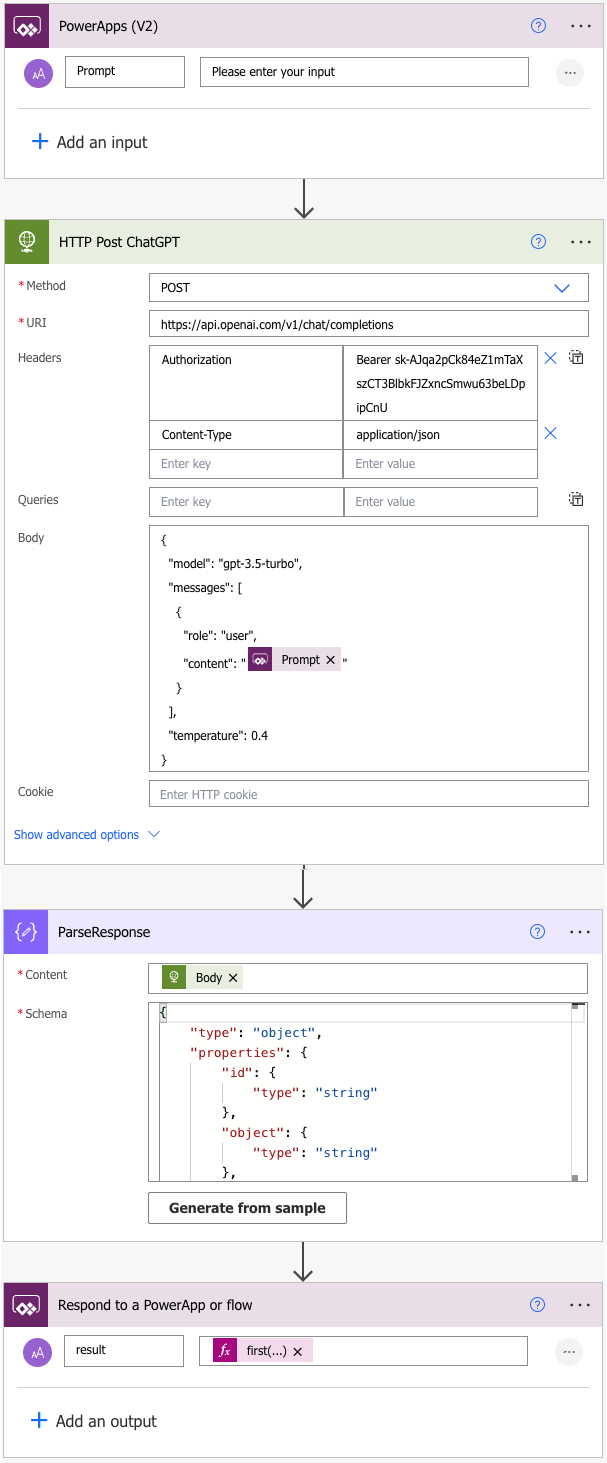
Task: Open the PowerApps (V2) ellipsis menu
Action: (581, 26)
